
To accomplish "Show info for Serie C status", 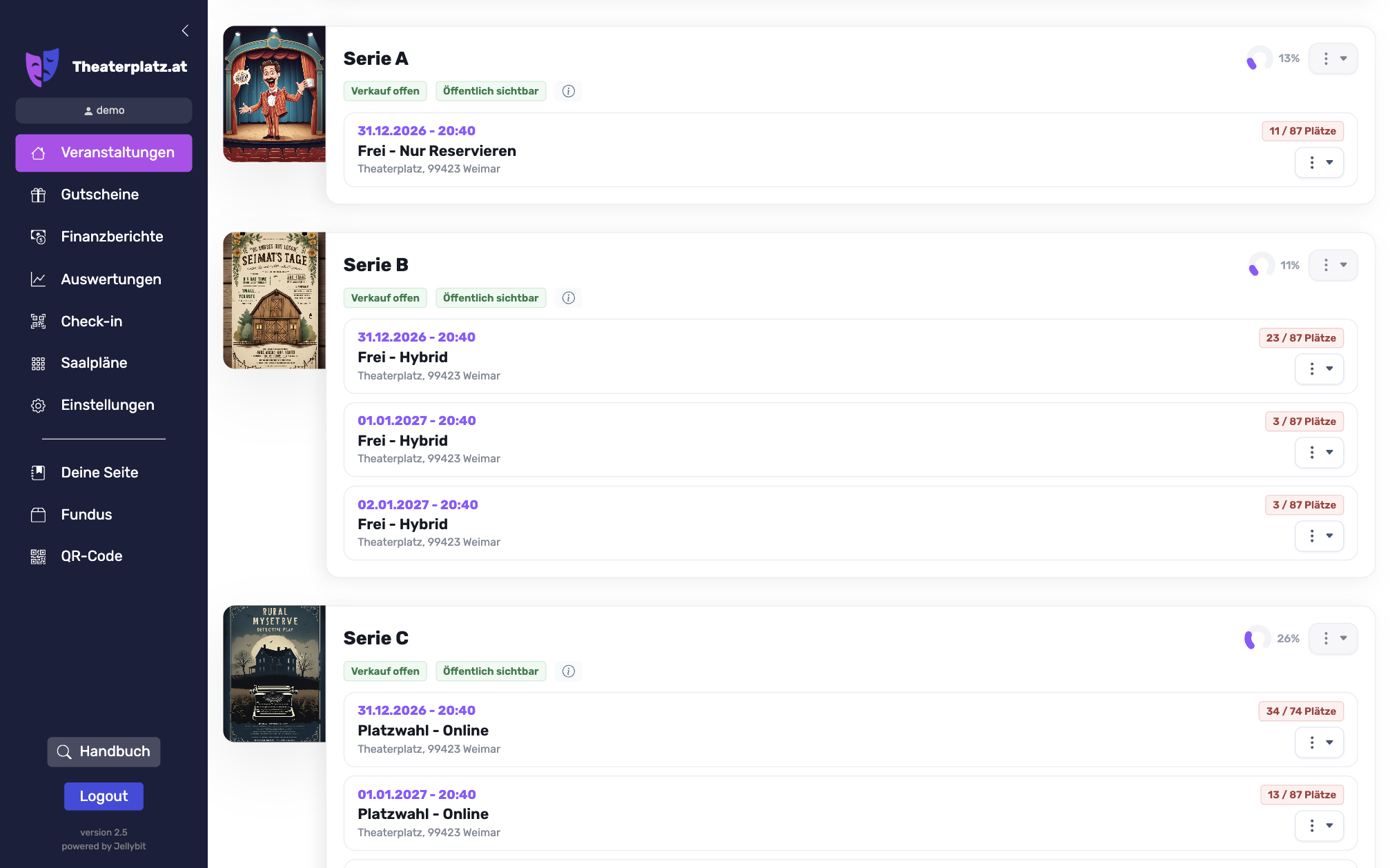I will coord(569,671).
